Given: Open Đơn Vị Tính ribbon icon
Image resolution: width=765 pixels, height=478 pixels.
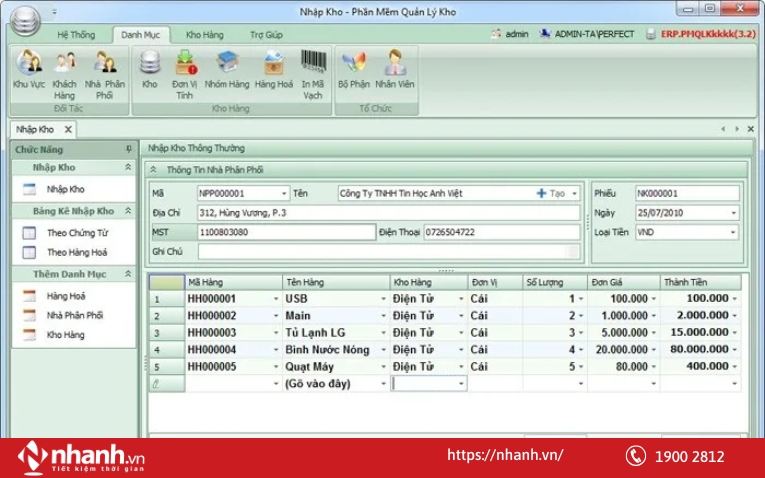Looking at the screenshot, I should (x=185, y=66).
